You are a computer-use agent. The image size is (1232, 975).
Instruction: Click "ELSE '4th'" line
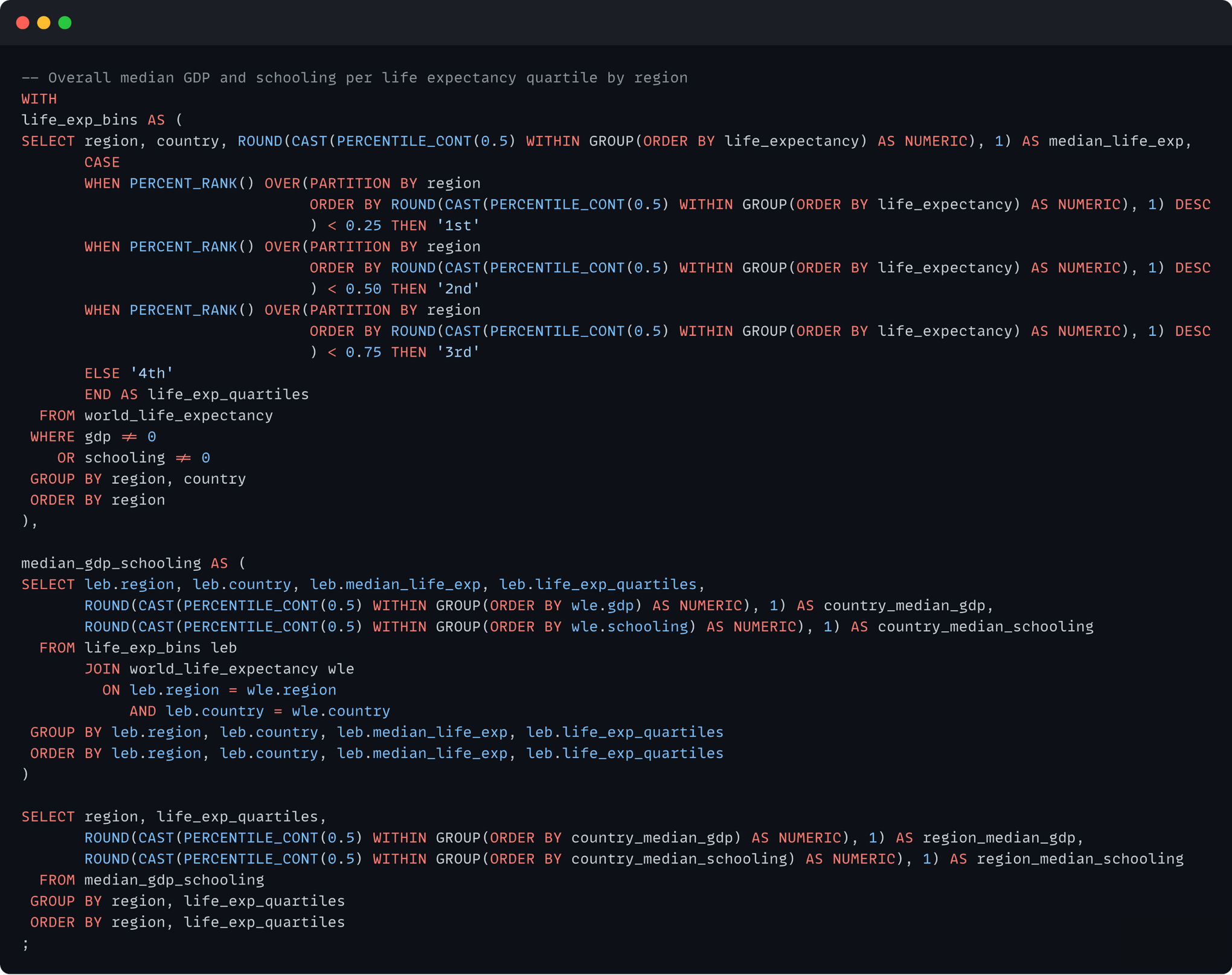click(129, 373)
